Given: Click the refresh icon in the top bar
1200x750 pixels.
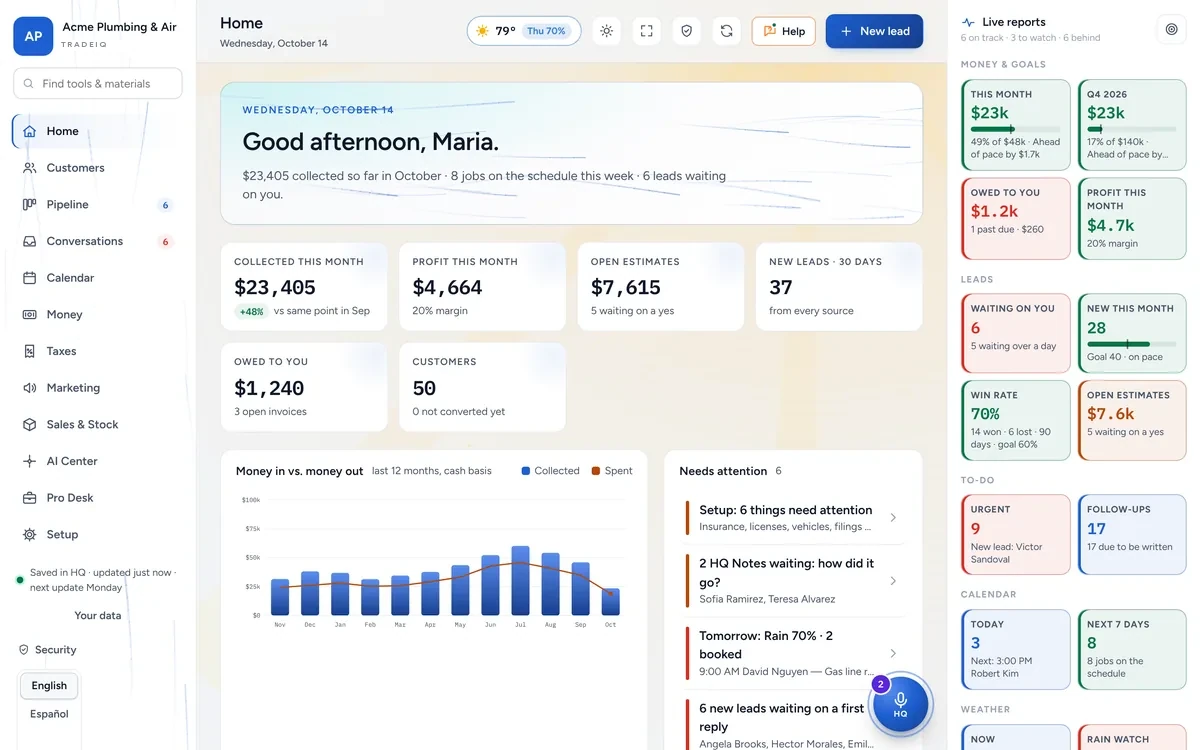Looking at the screenshot, I should (726, 31).
